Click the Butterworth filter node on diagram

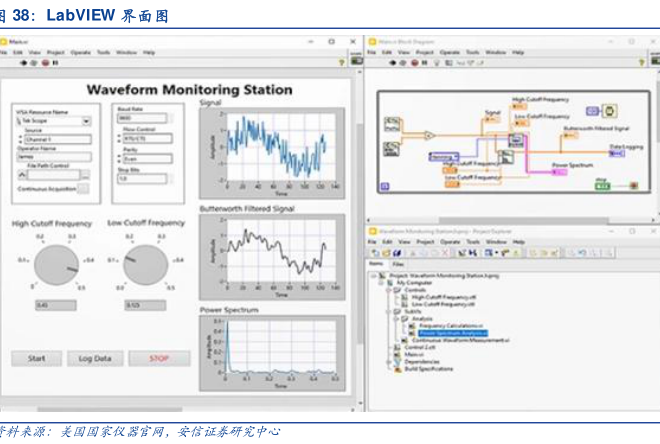(x=508, y=157)
